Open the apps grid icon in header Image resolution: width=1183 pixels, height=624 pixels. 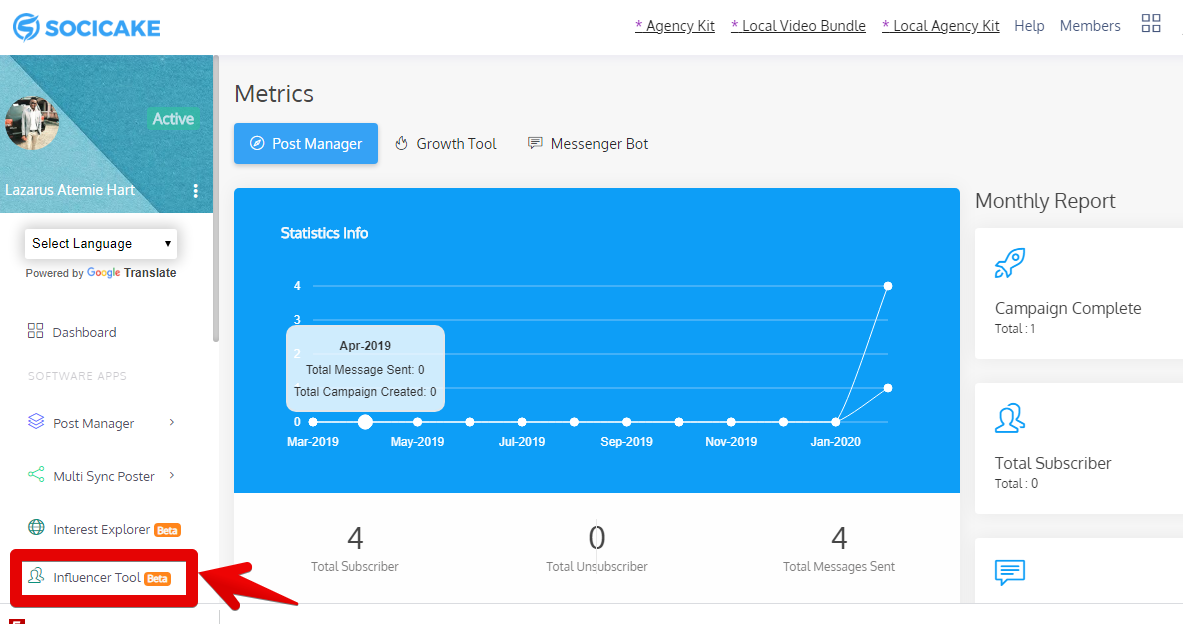point(1151,23)
